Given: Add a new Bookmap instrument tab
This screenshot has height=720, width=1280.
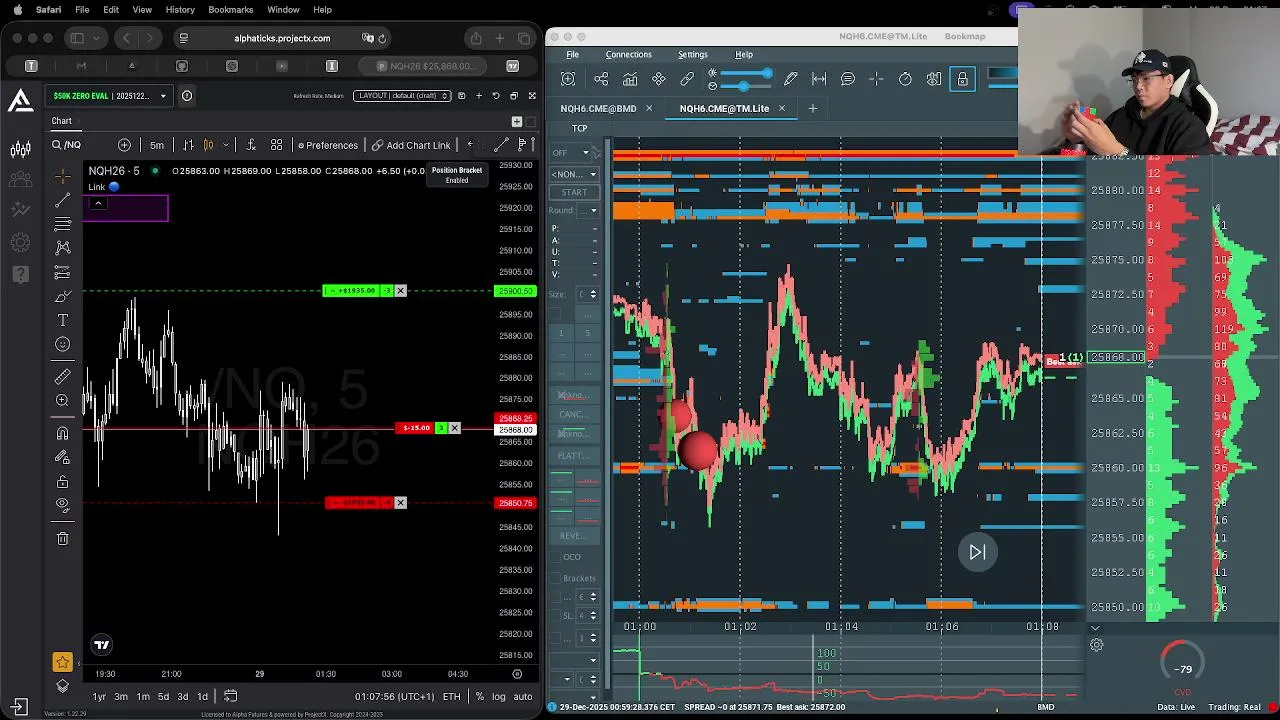Looking at the screenshot, I should pyautogui.click(x=812, y=108).
